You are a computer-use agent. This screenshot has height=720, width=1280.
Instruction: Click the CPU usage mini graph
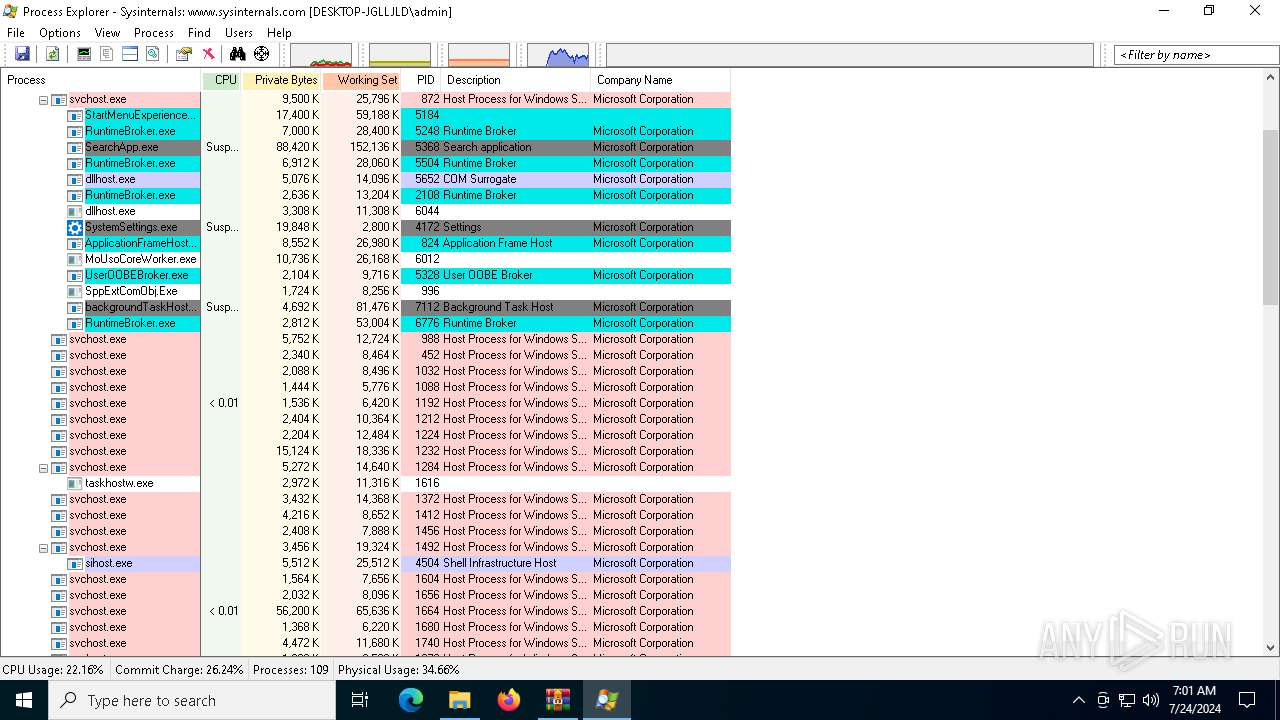point(321,55)
